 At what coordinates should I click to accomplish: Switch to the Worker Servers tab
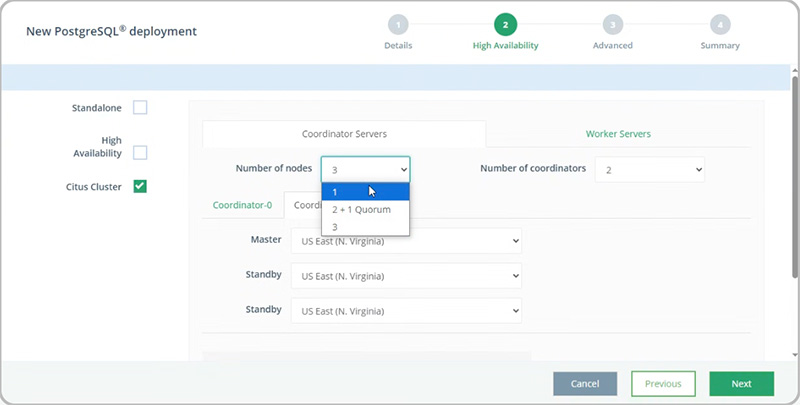pos(618,134)
